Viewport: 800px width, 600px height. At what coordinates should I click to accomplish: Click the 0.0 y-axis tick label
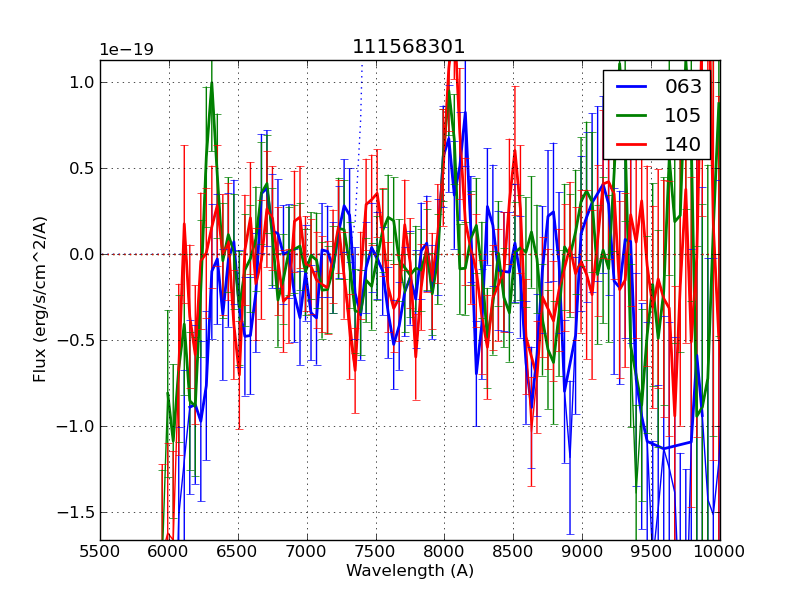click(82, 254)
